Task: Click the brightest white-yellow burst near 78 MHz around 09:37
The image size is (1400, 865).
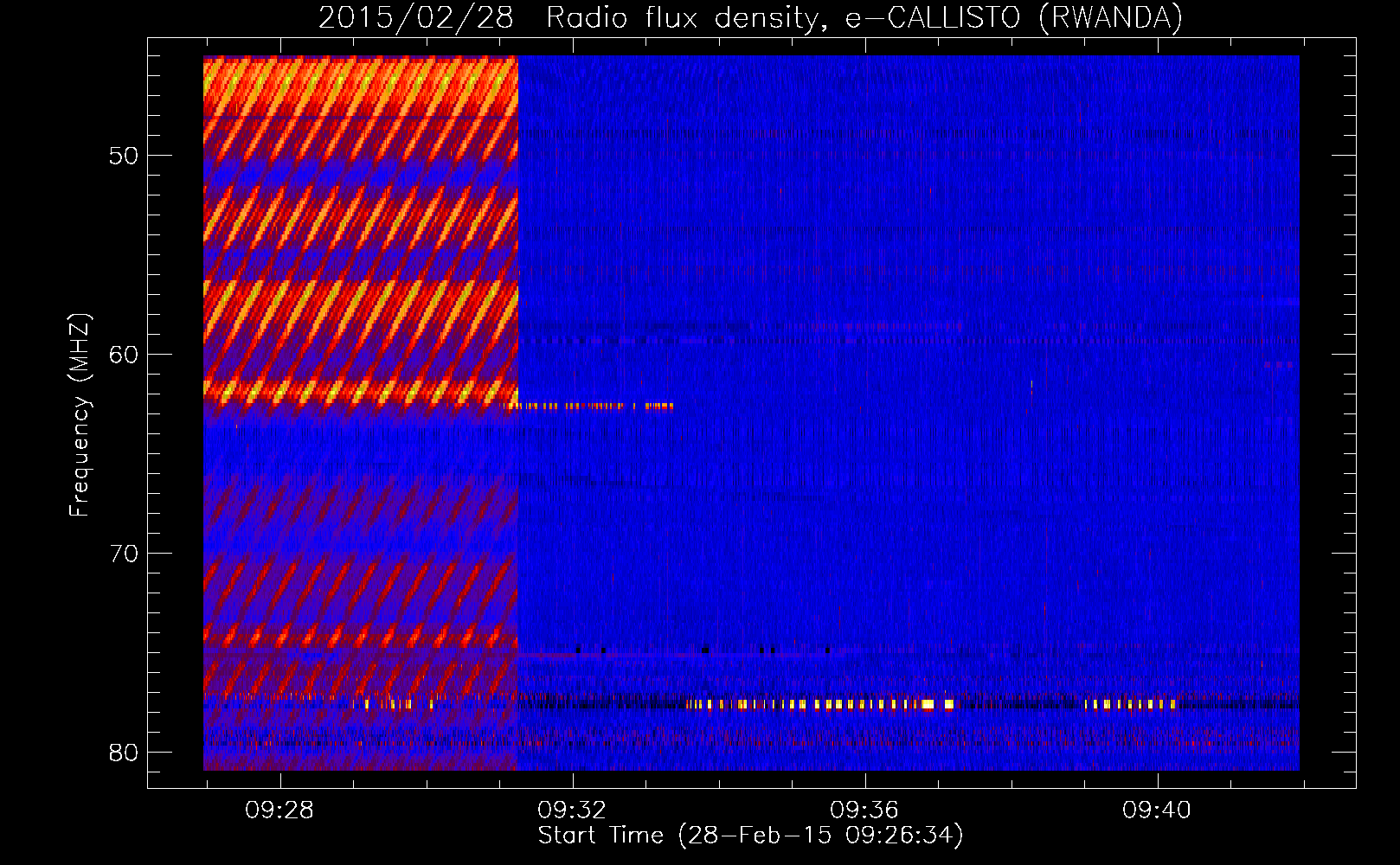Action: pos(928,705)
